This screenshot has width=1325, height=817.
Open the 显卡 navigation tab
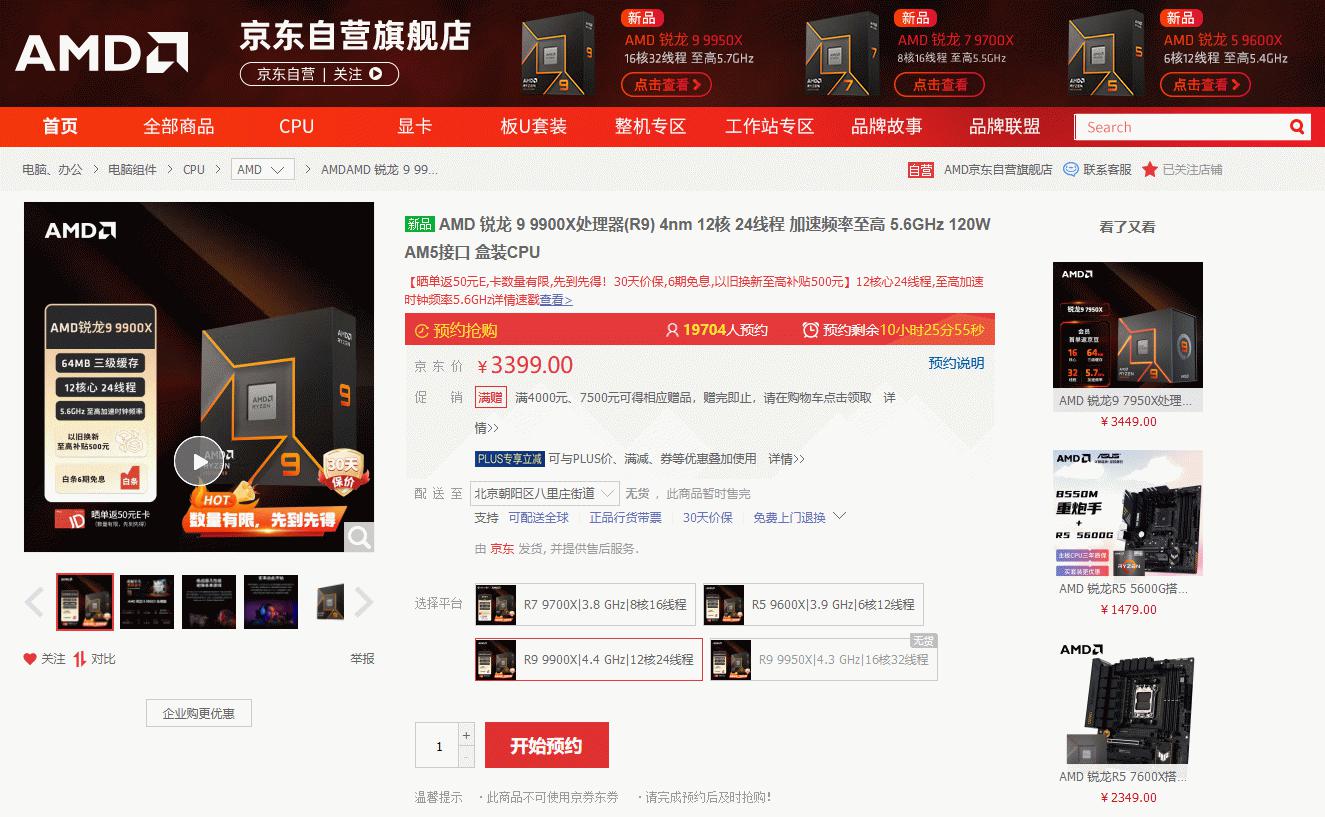415,127
